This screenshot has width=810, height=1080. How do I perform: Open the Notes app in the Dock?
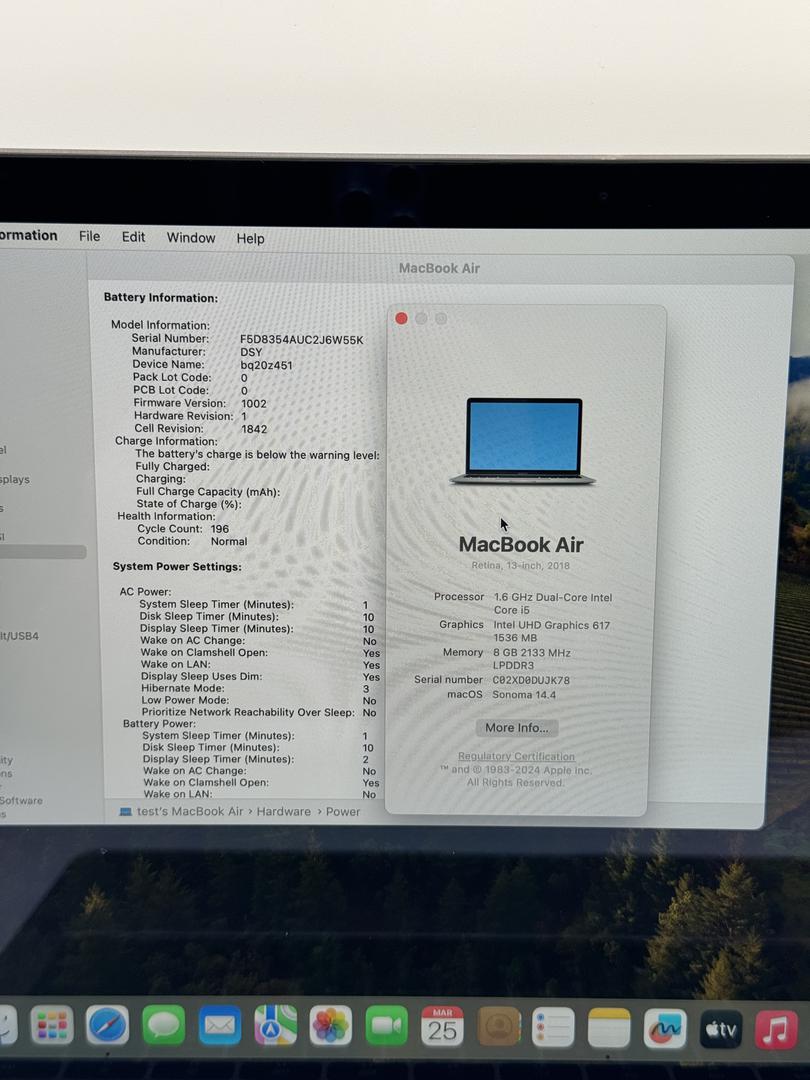click(609, 1028)
